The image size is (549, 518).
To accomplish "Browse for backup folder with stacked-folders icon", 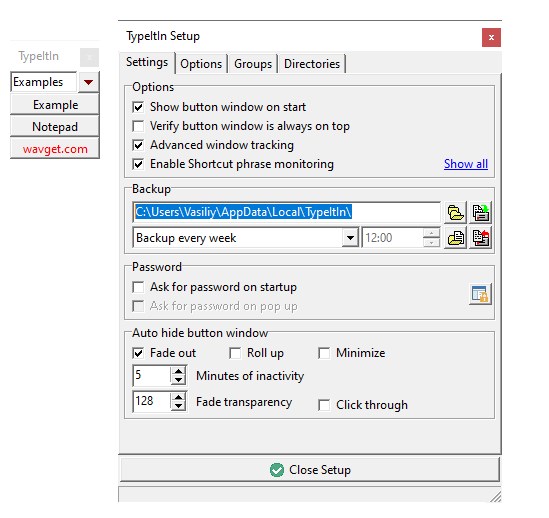I will (456, 212).
